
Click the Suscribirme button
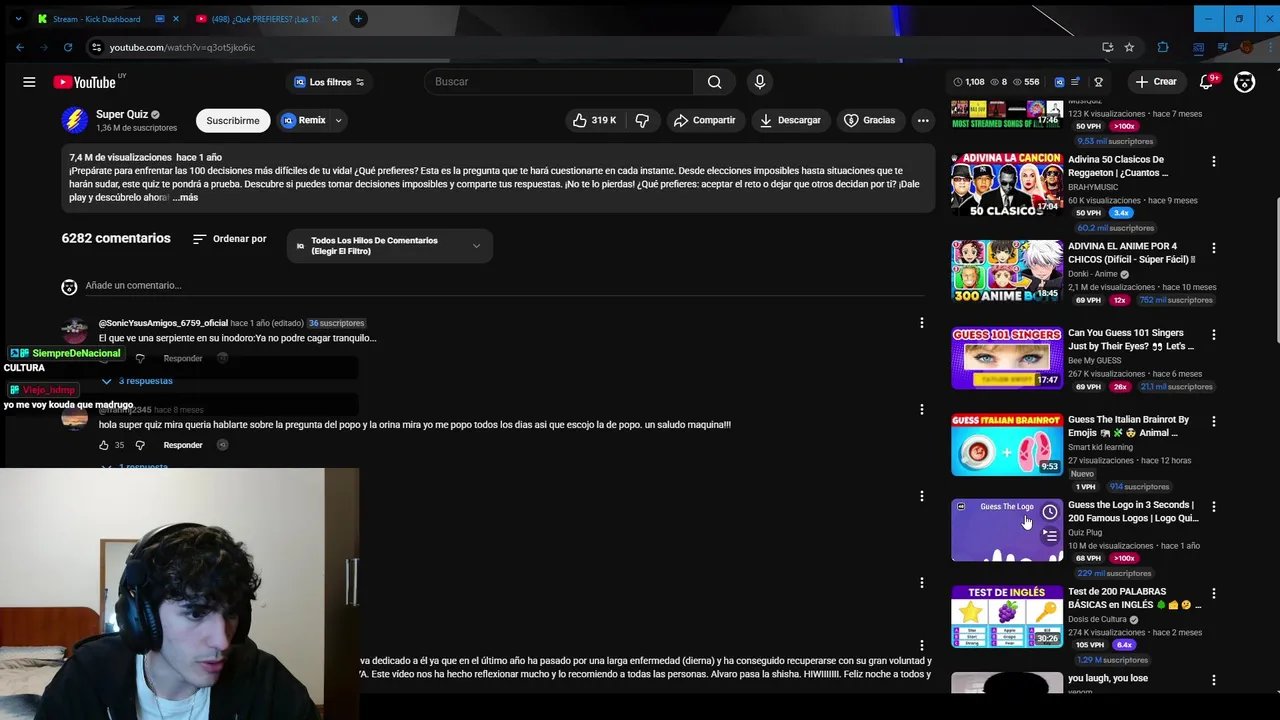pos(233,120)
